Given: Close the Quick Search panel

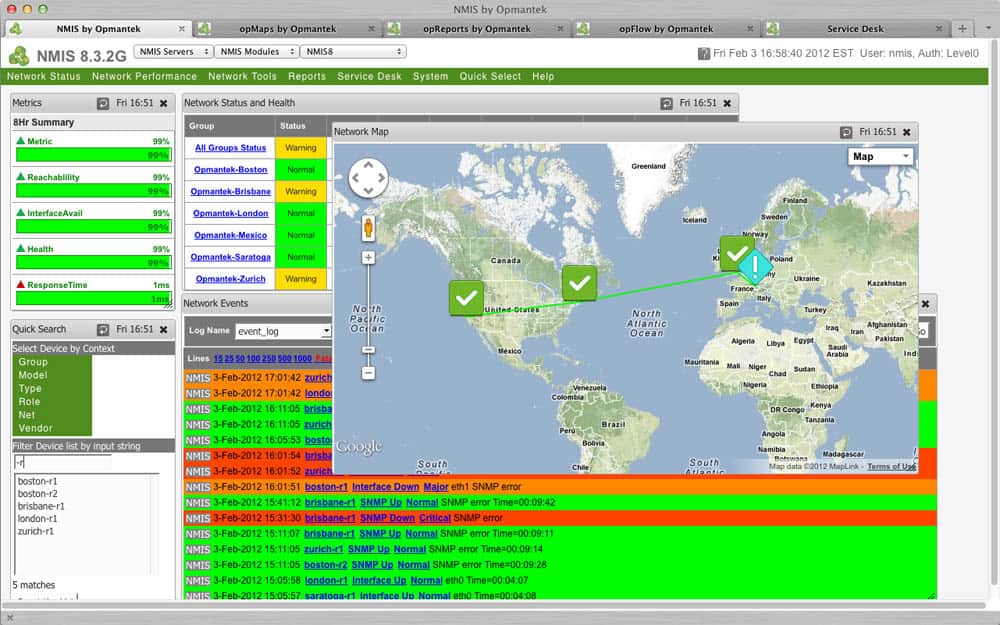Looking at the screenshot, I should click(163, 330).
